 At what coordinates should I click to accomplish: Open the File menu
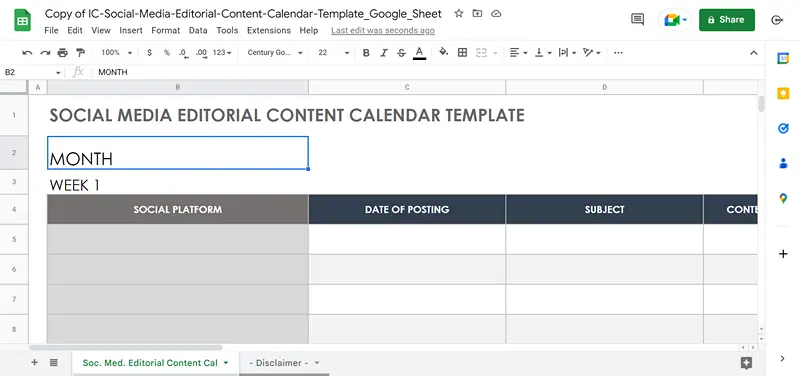(52, 31)
